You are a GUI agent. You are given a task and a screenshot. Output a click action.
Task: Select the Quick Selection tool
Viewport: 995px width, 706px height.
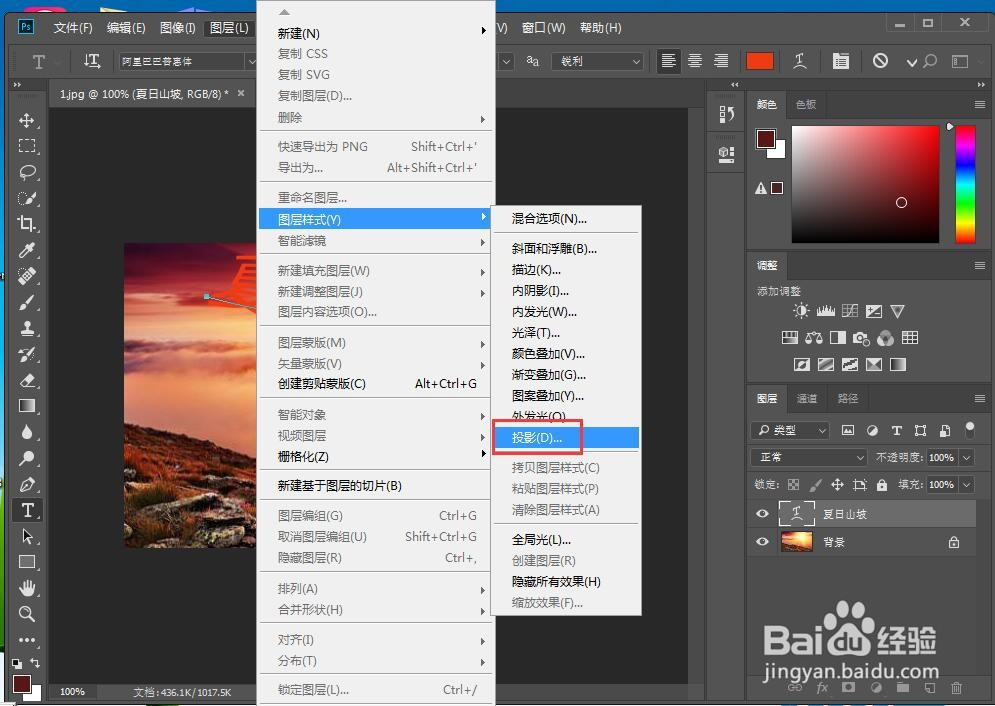27,198
